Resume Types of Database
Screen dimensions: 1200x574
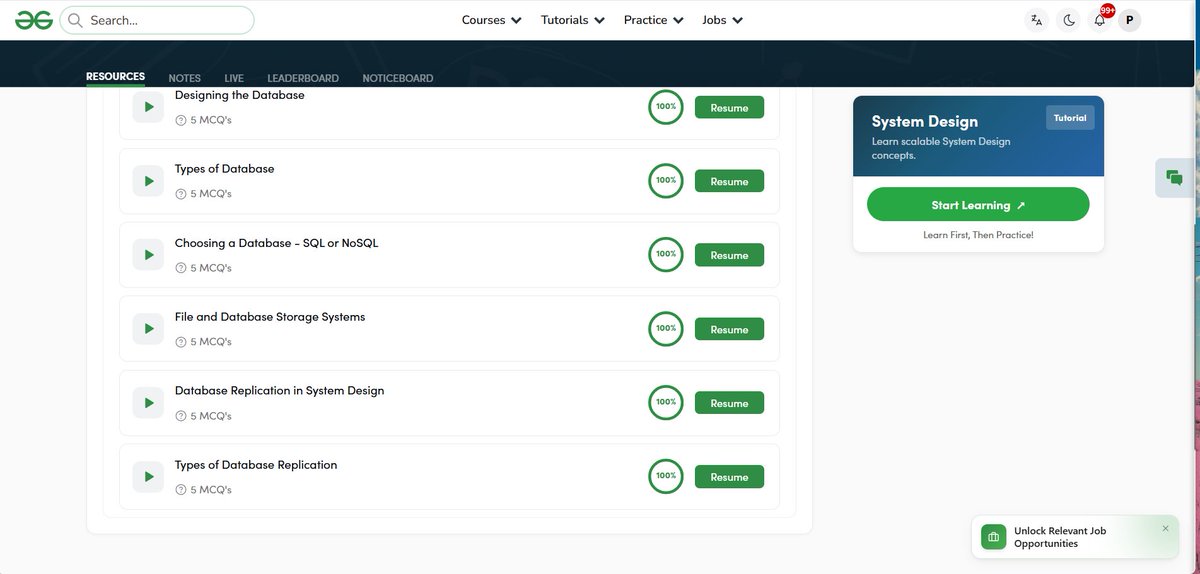click(729, 182)
